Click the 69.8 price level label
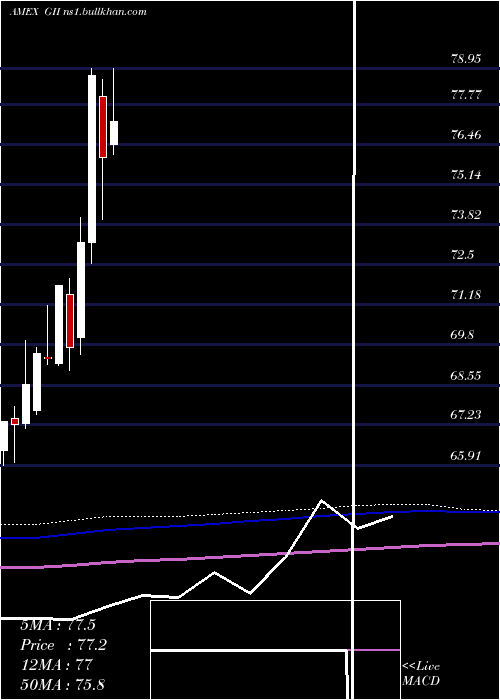 click(462, 335)
